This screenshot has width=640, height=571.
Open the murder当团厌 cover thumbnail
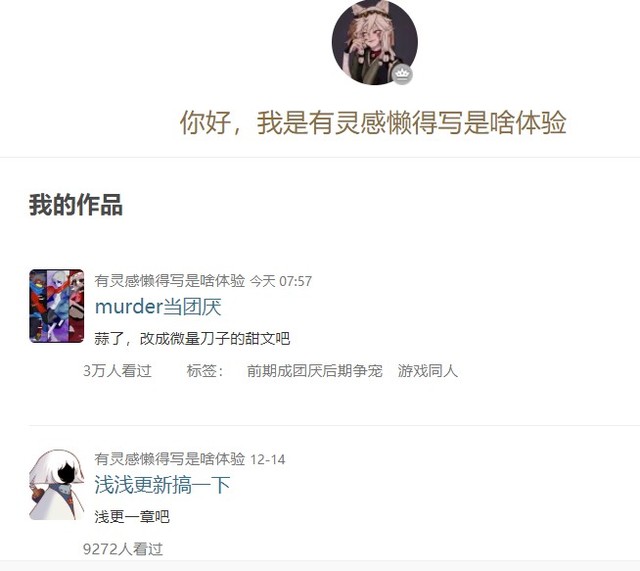57,306
